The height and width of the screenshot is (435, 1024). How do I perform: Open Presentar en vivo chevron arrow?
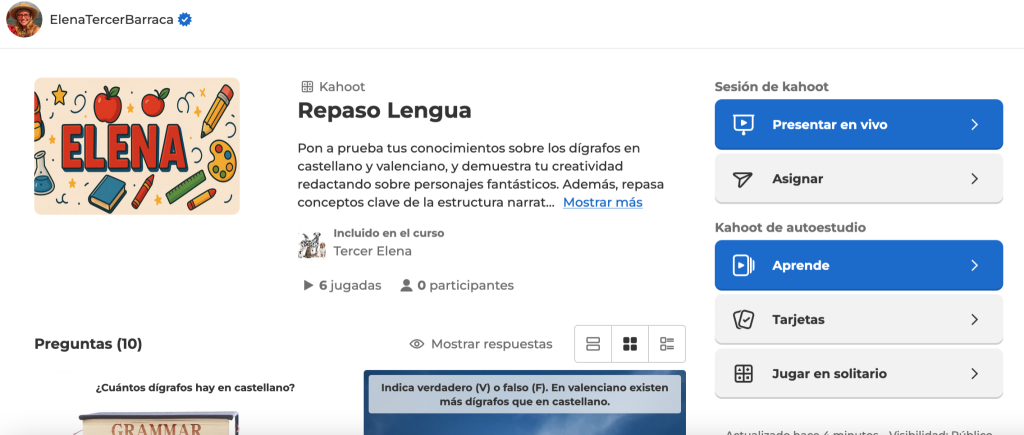974,125
